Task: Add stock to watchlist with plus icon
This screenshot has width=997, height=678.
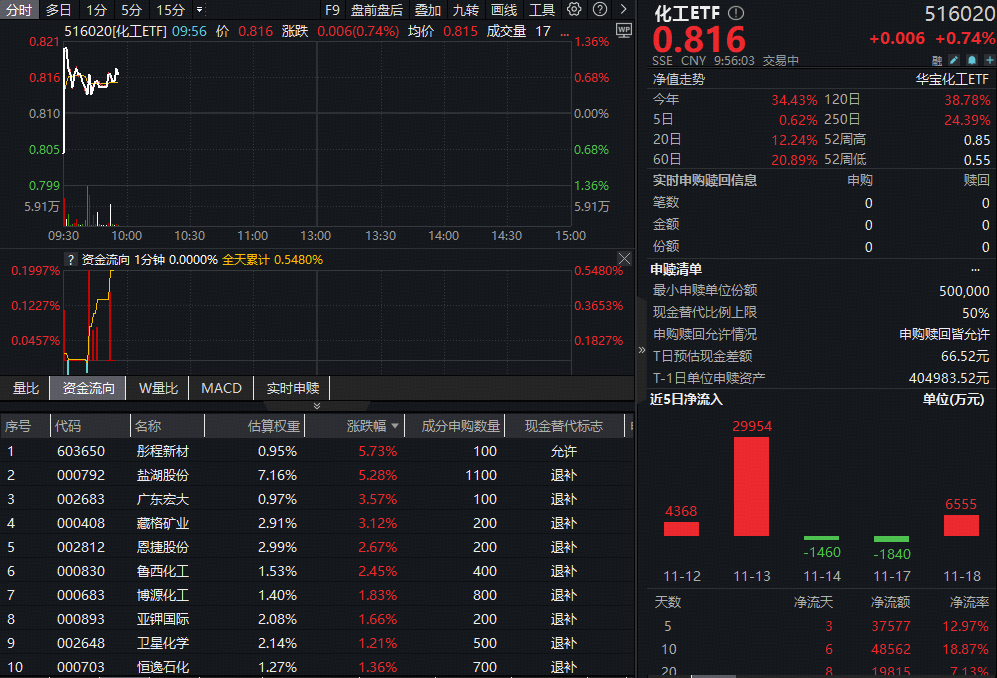Action: 986,60
